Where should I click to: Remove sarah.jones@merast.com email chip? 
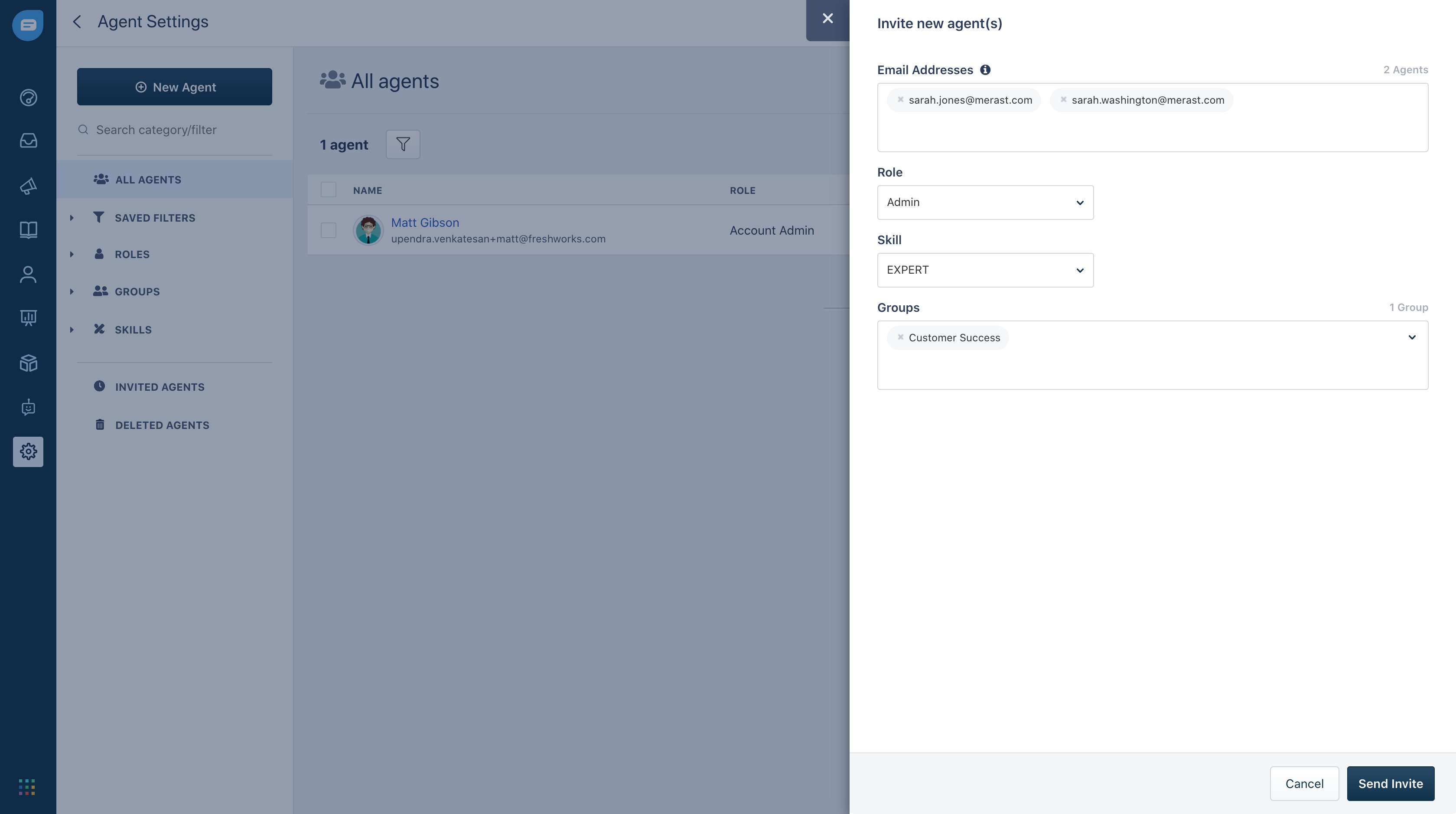click(900, 100)
